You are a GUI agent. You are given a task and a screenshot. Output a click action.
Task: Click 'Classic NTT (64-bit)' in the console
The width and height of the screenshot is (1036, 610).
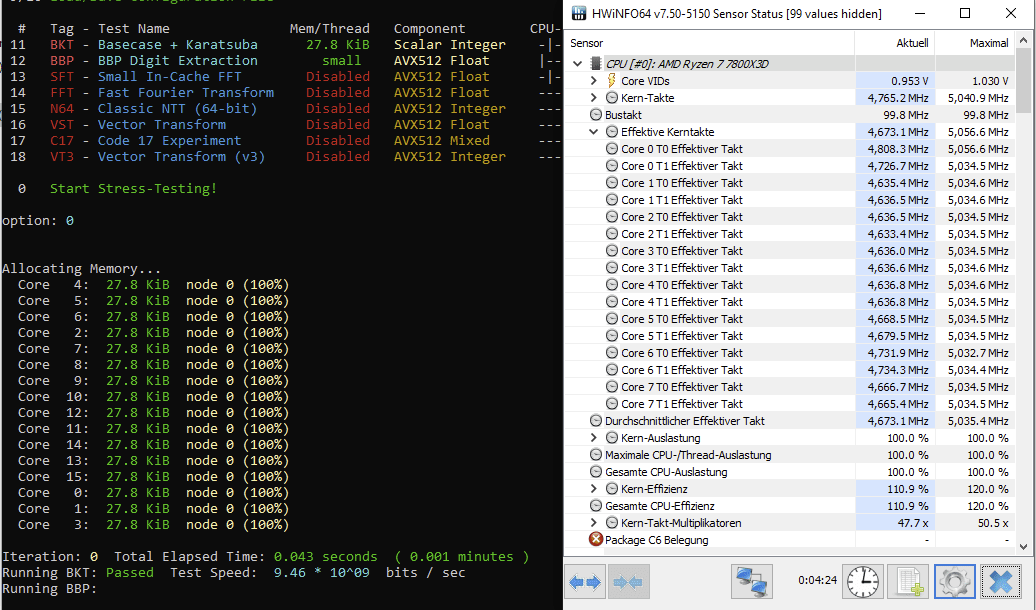178,108
